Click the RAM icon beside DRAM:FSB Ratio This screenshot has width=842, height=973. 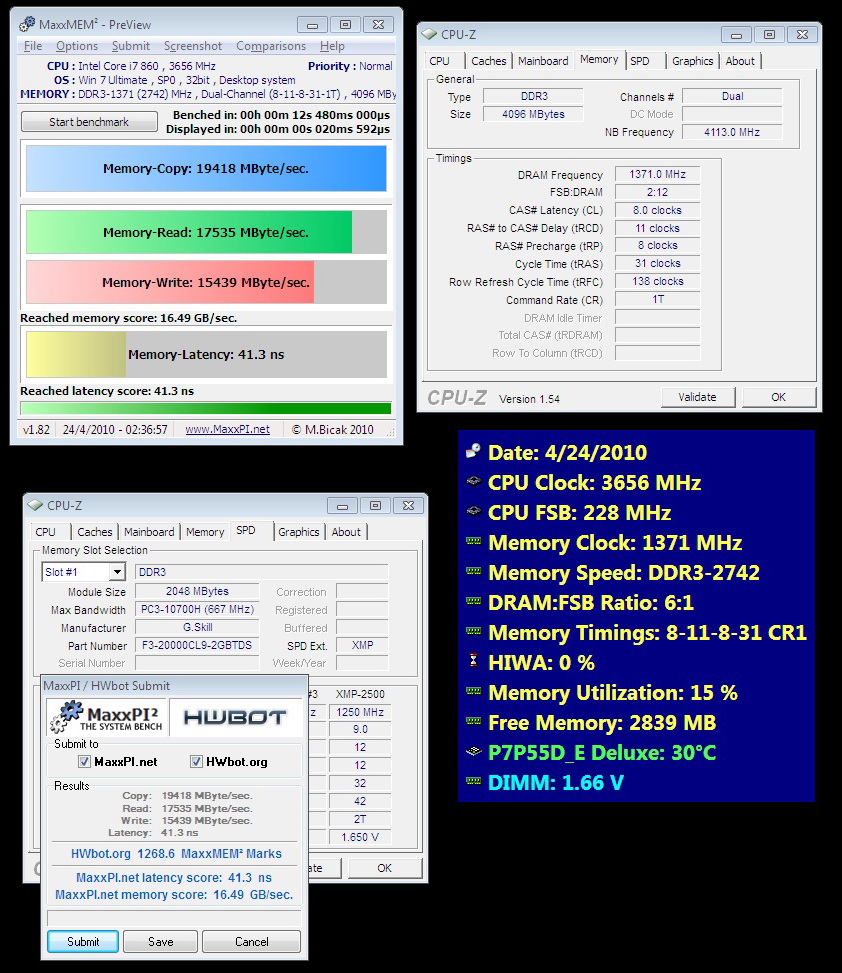473,601
